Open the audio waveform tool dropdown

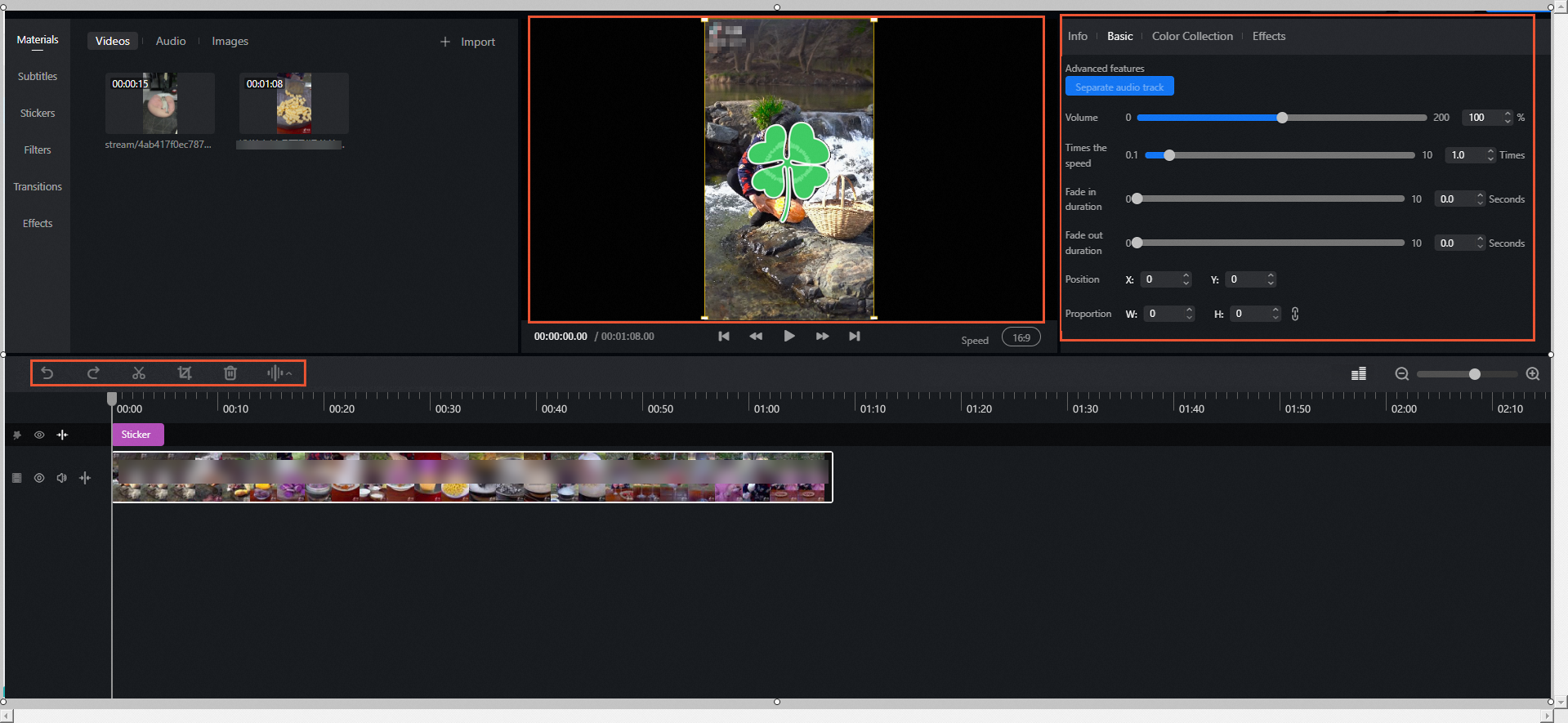pyautogui.click(x=279, y=373)
